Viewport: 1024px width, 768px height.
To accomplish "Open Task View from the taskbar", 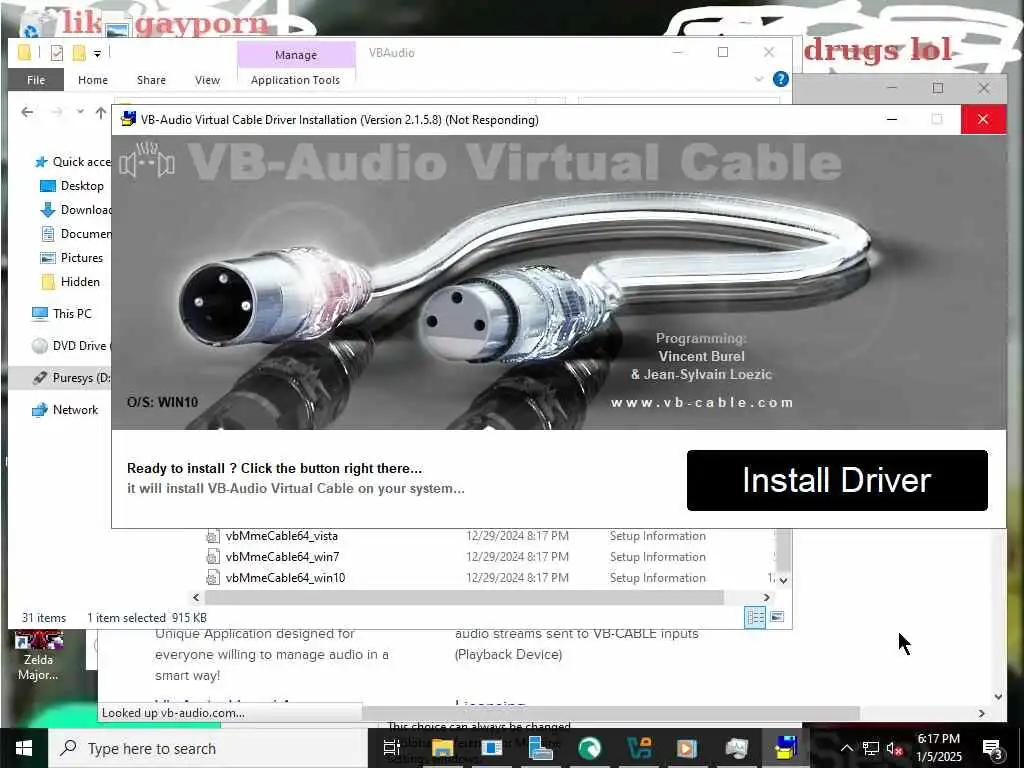I will click(391, 748).
